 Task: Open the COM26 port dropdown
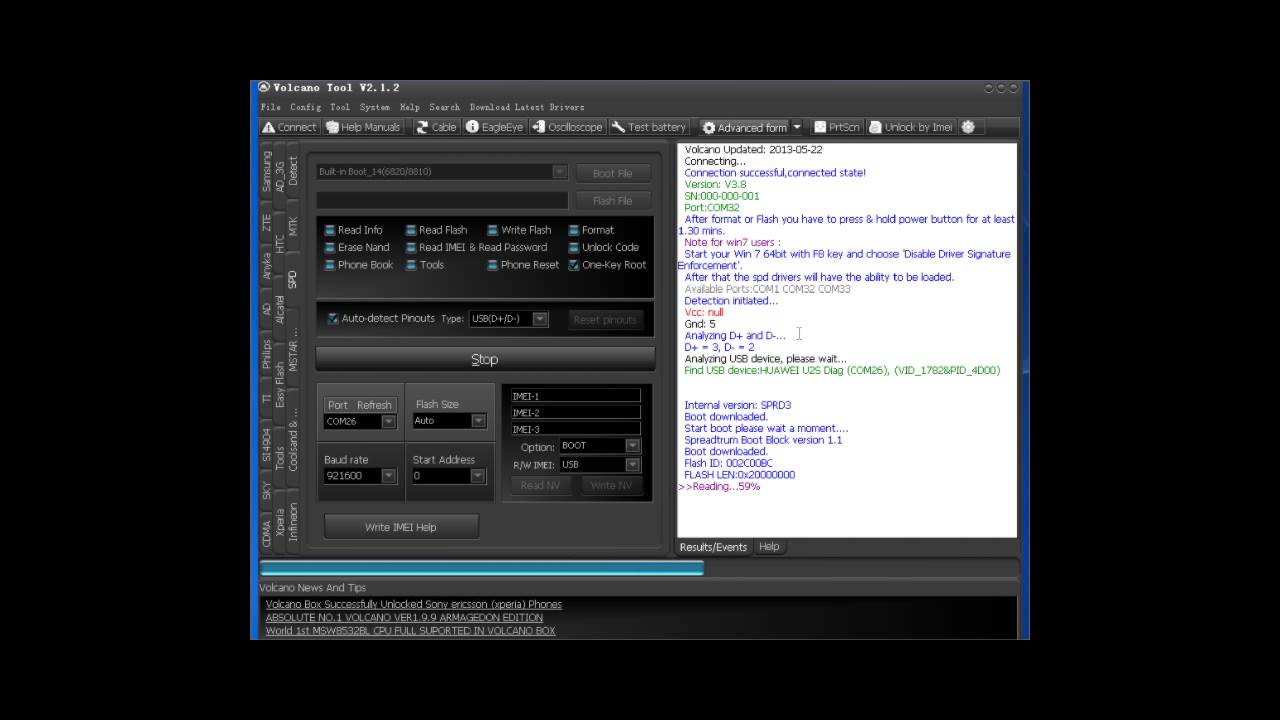click(x=388, y=422)
